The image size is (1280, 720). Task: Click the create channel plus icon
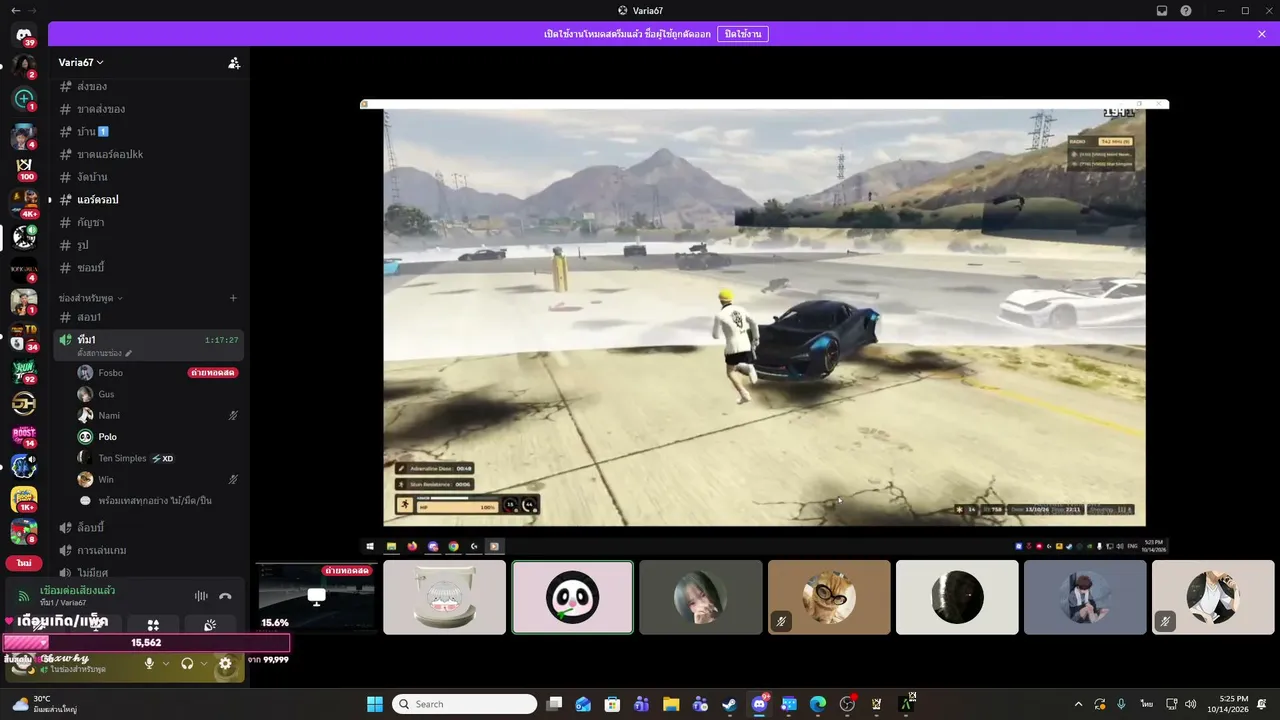click(233, 298)
